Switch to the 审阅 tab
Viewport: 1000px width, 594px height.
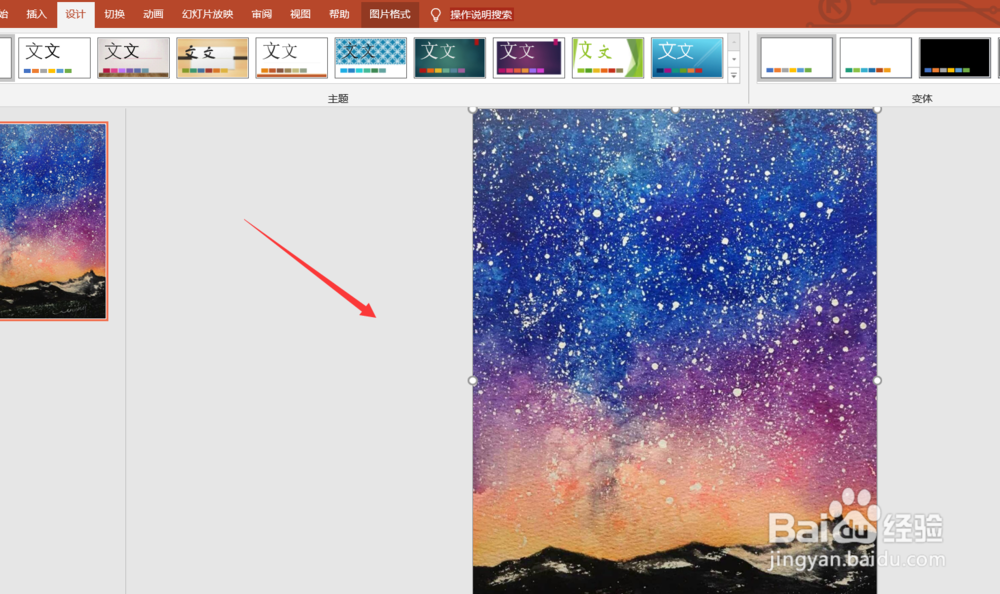tap(261, 14)
